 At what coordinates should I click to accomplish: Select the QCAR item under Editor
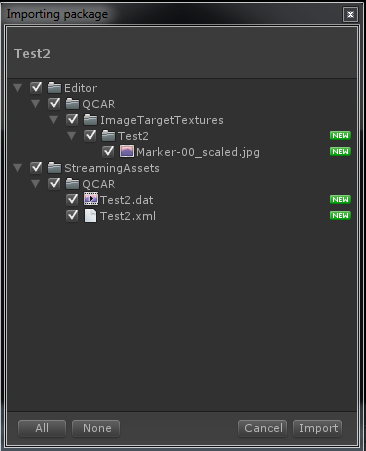coord(99,104)
